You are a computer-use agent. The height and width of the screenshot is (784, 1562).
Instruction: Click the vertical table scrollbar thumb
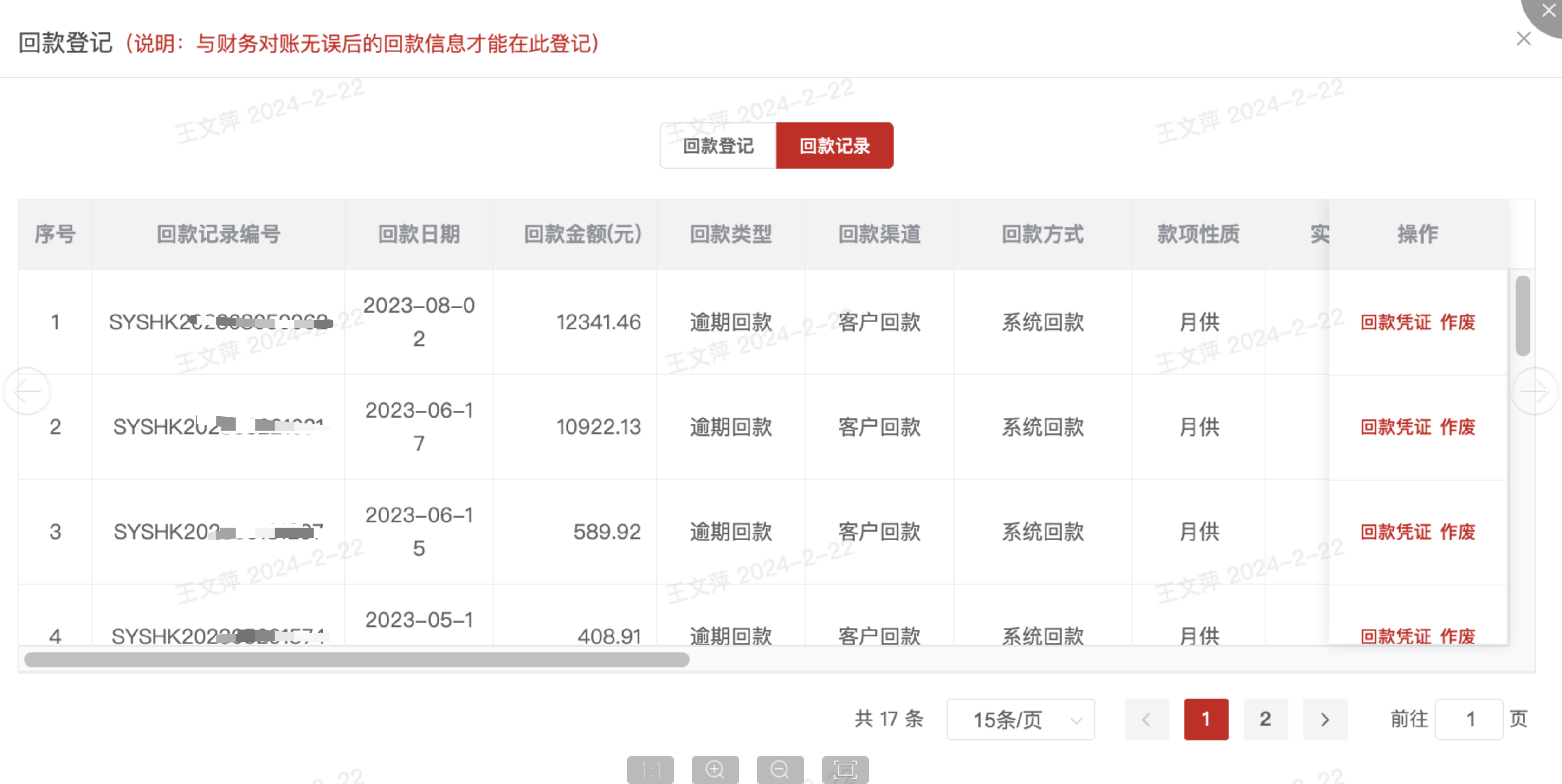(x=1522, y=315)
